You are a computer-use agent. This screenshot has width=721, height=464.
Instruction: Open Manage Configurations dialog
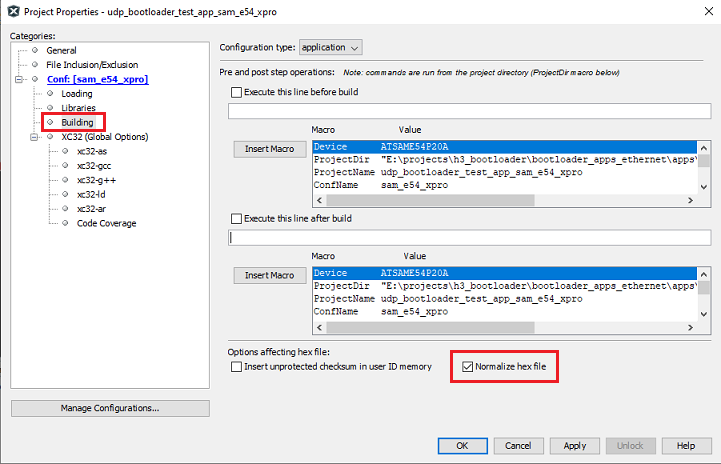pyautogui.click(x=110, y=408)
